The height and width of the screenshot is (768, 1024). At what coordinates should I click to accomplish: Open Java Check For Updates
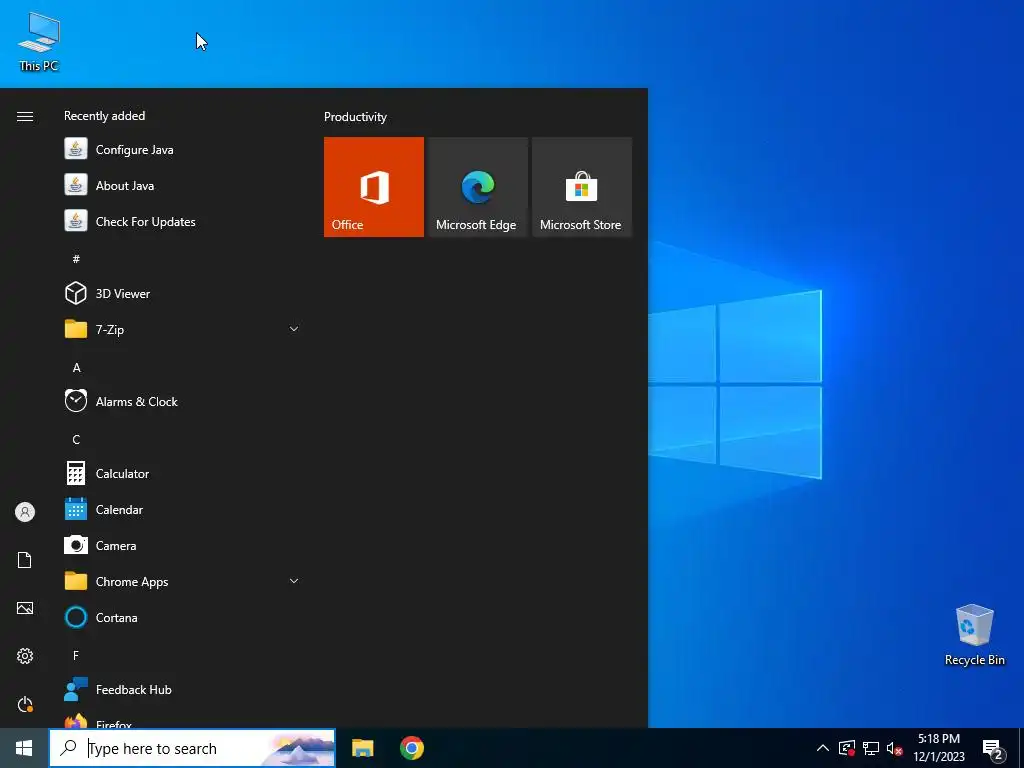[x=182, y=221]
